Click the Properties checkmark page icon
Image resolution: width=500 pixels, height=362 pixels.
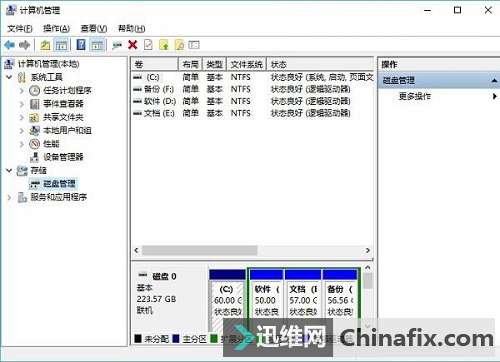point(148,45)
